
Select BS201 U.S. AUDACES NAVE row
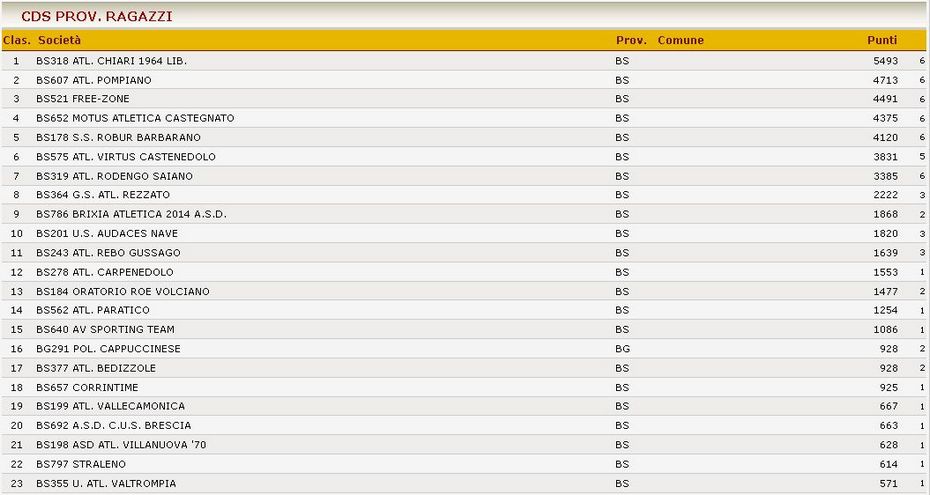(x=465, y=234)
